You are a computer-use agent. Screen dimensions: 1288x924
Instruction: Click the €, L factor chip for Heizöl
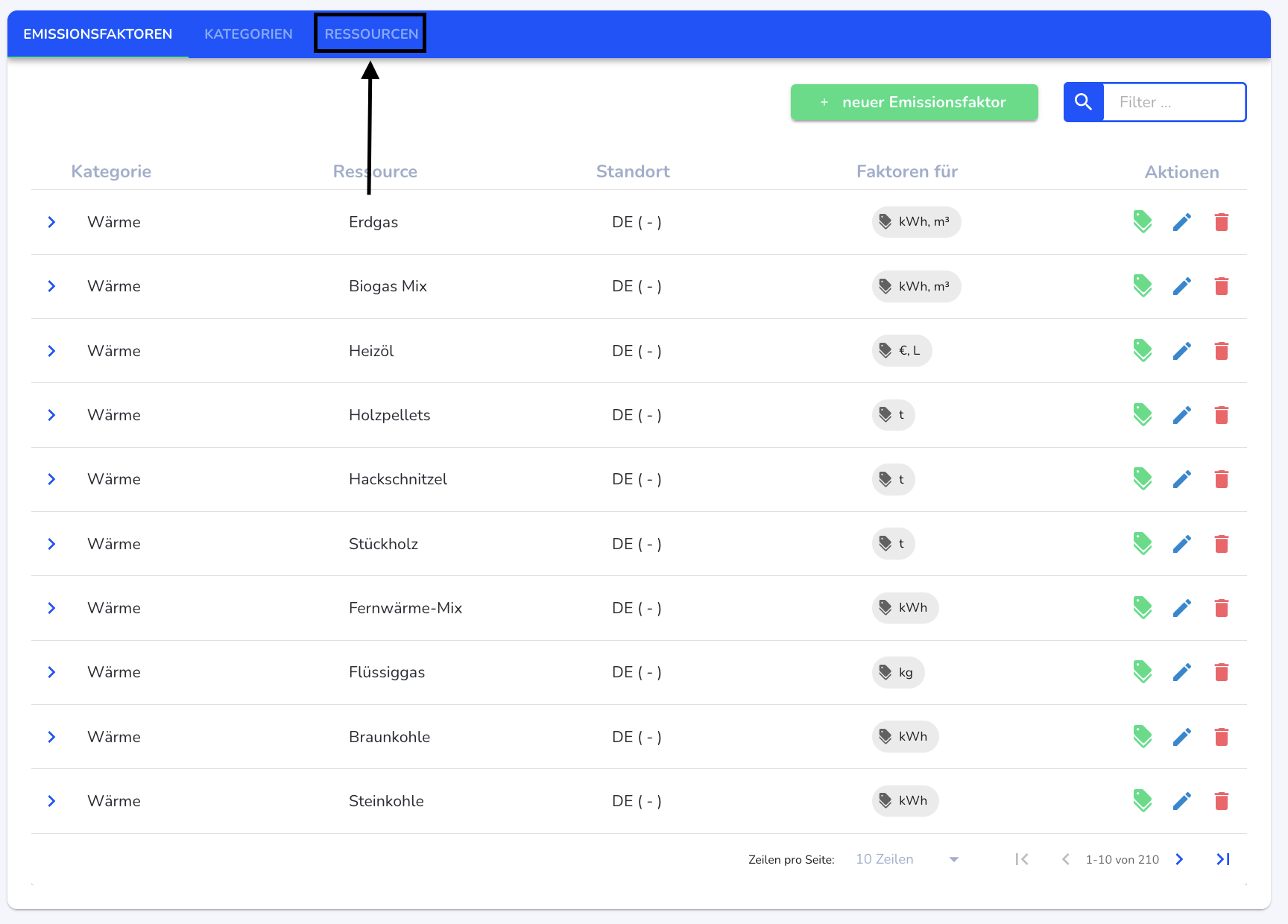902,351
